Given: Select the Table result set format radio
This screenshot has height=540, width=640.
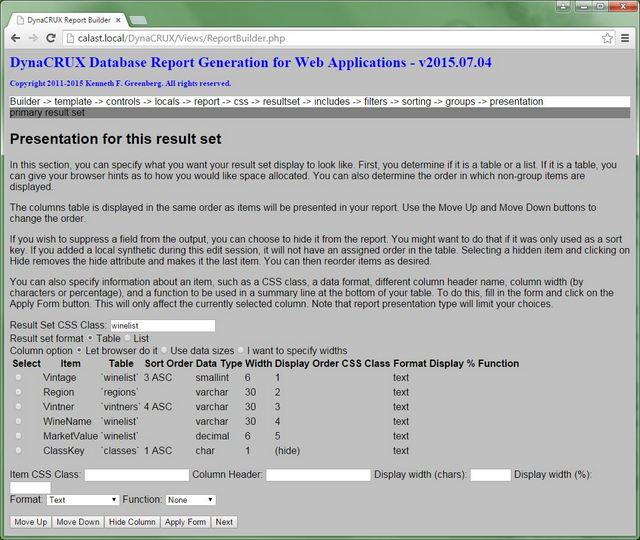Looking at the screenshot, I should coord(90,338).
